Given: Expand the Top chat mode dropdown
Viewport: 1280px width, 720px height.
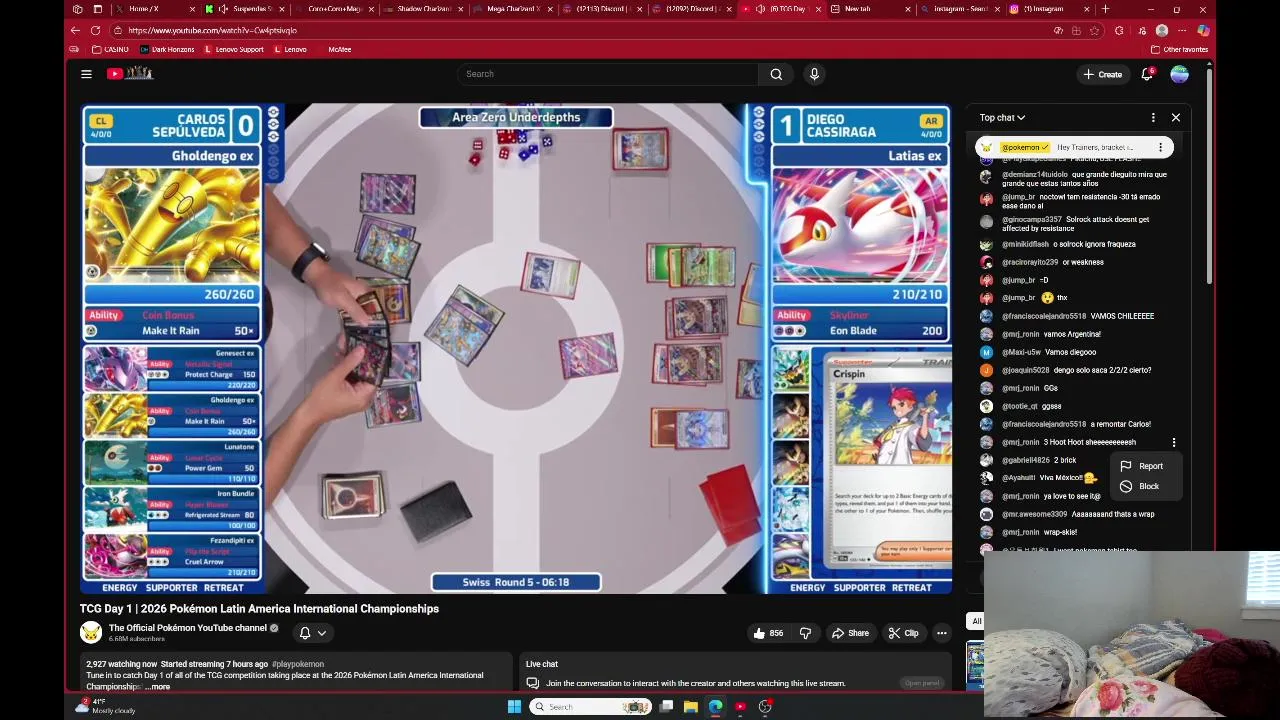Looking at the screenshot, I should pyautogui.click(x=1002, y=118).
